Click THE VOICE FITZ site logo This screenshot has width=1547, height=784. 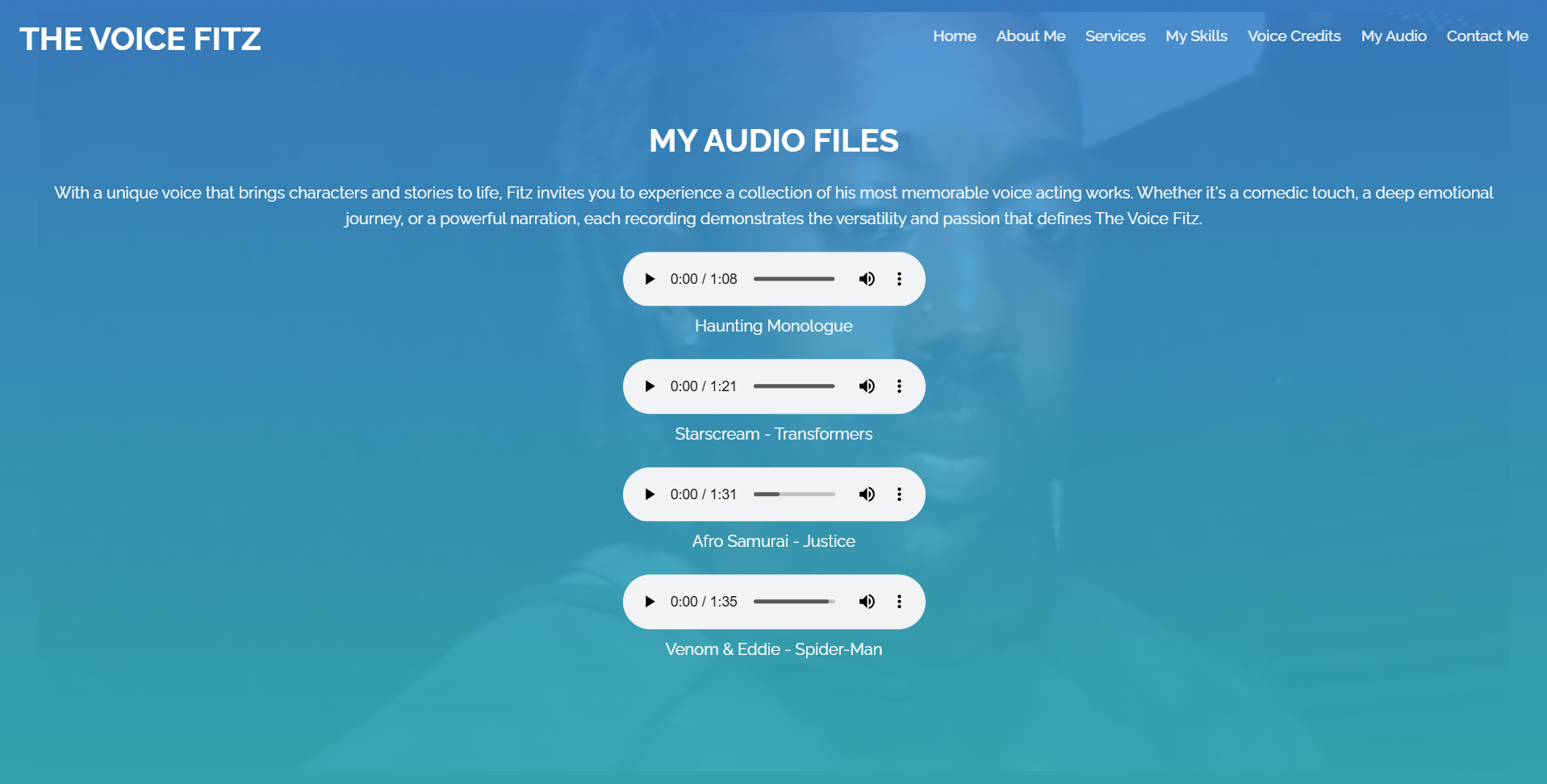140,39
